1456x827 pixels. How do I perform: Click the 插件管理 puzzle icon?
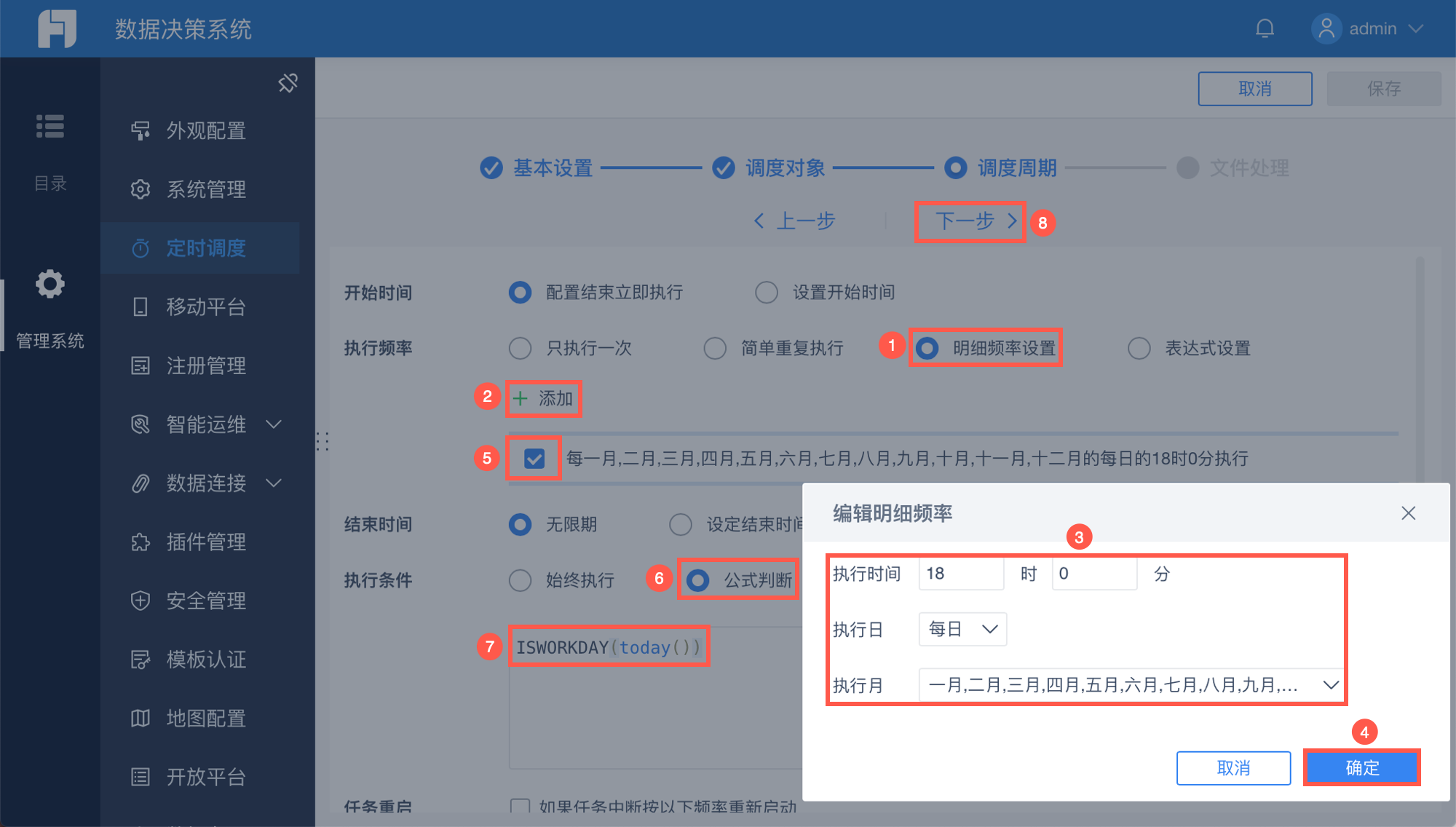141,542
